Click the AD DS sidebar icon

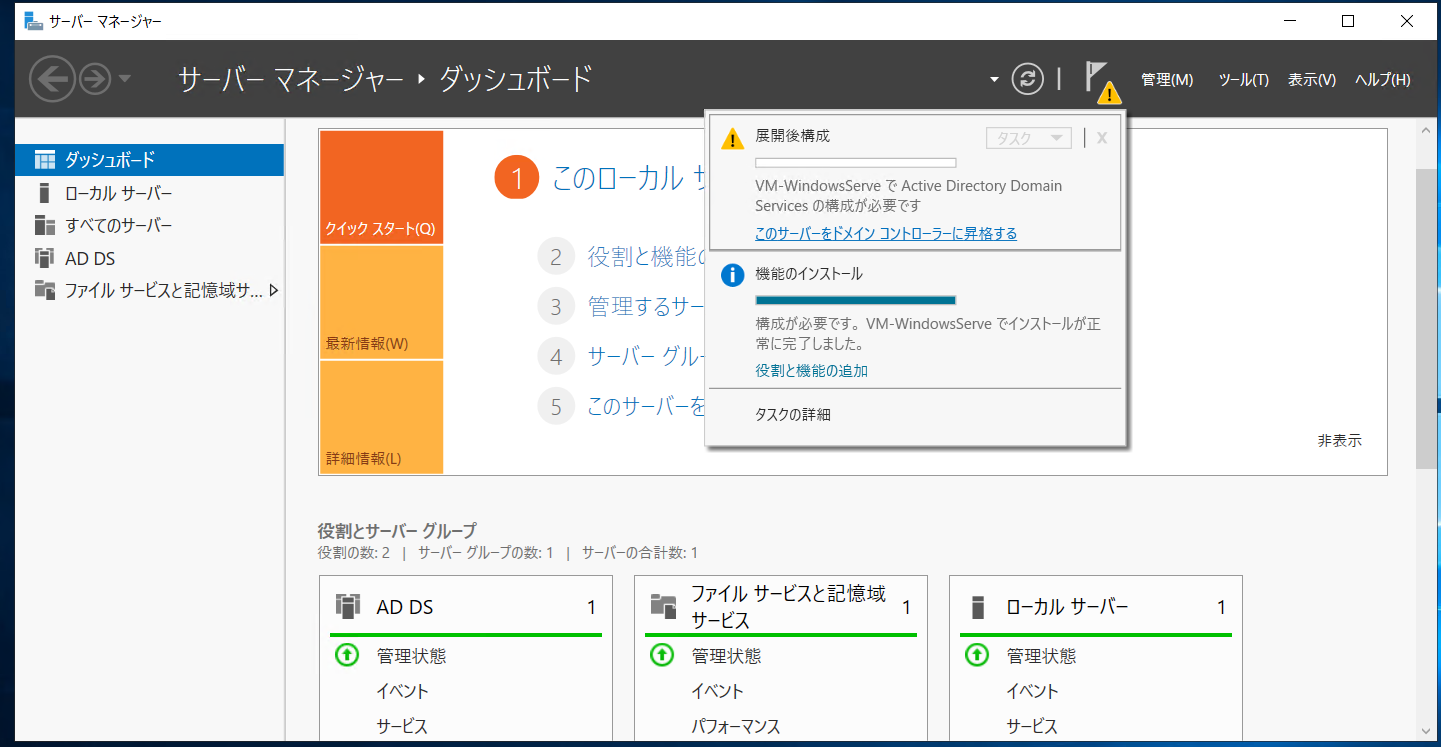(44, 258)
